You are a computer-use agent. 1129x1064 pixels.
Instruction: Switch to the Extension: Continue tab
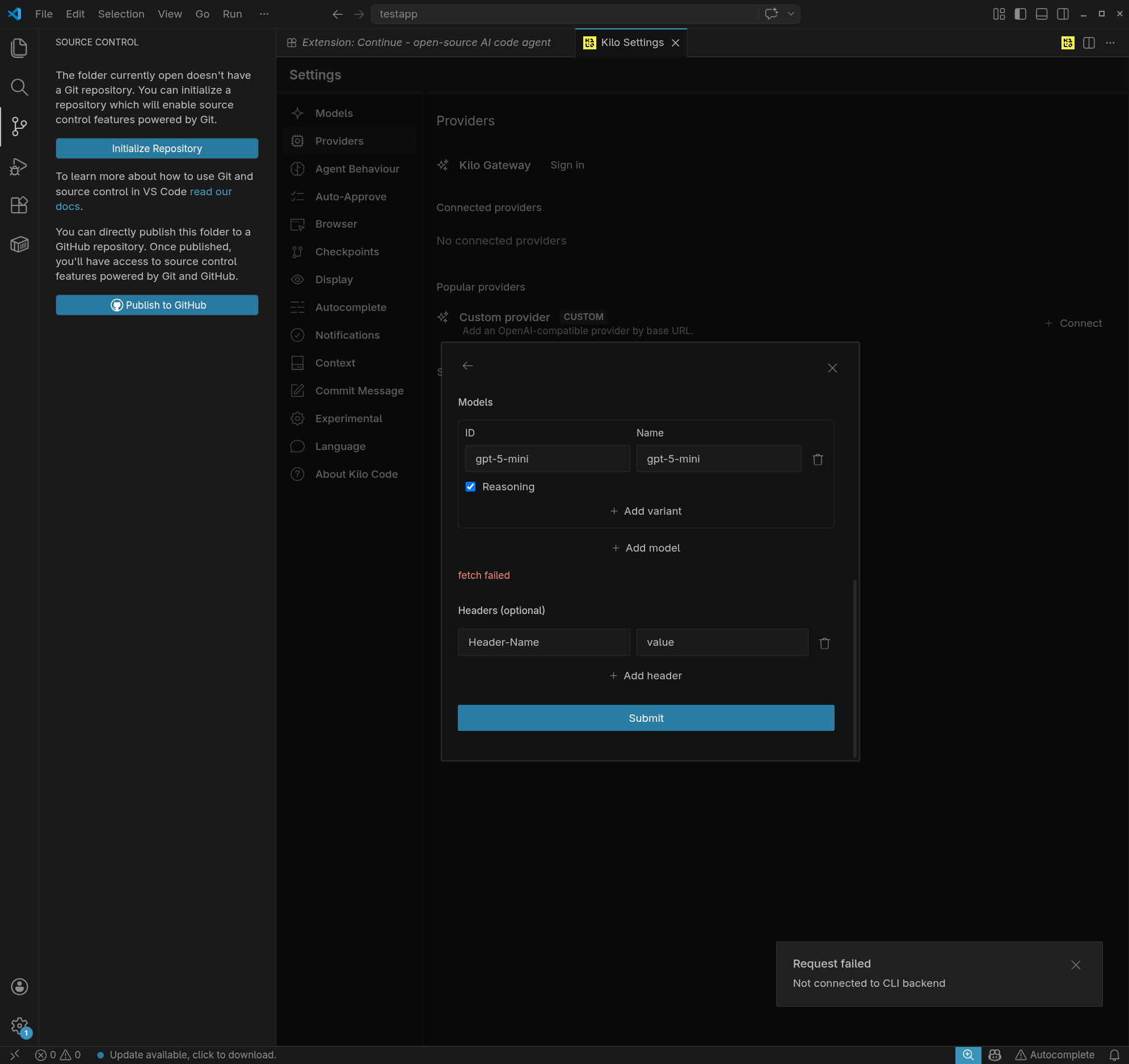click(426, 43)
